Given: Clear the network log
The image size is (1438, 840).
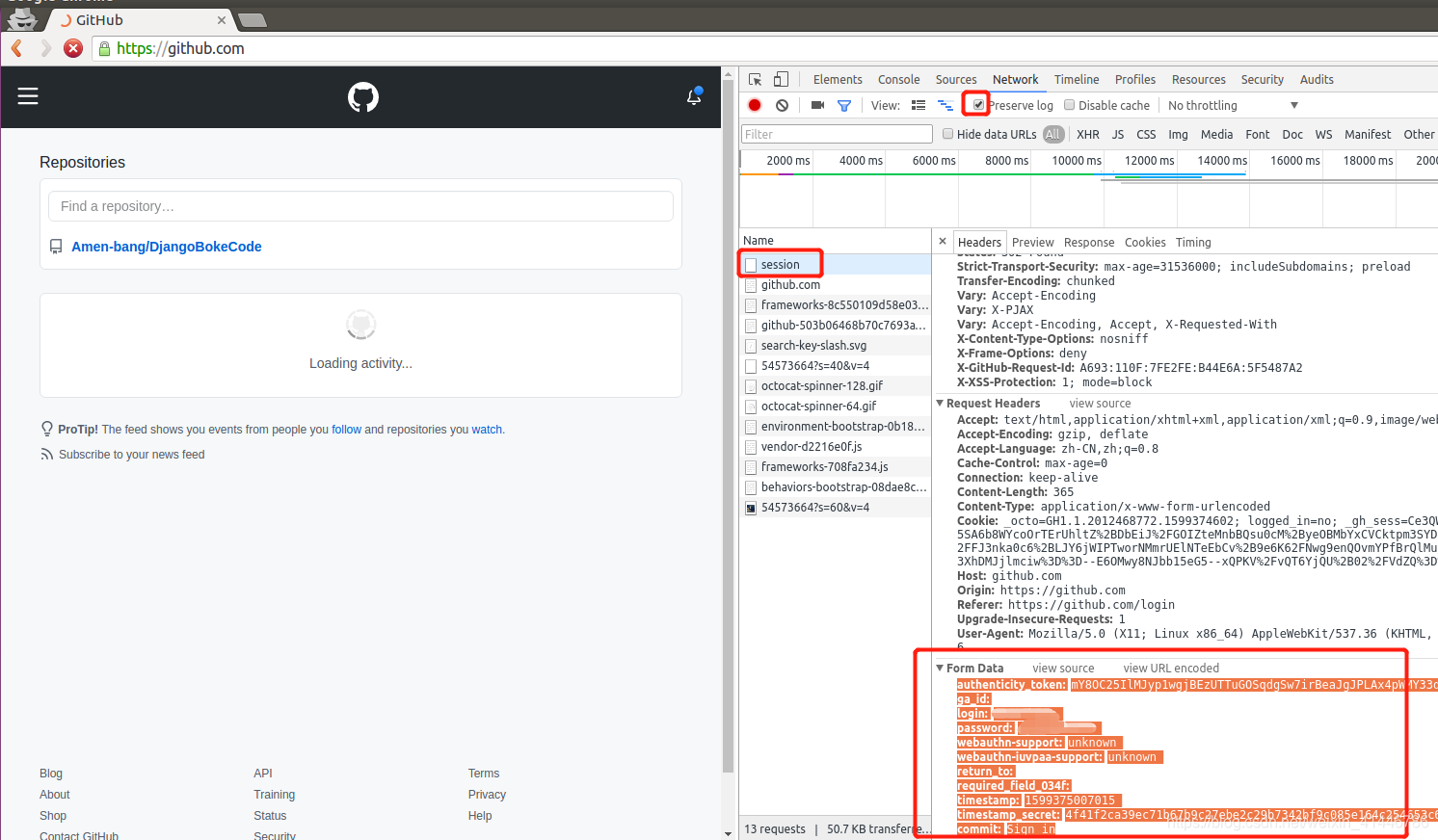Looking at the screenshot, I should (783, 105).
